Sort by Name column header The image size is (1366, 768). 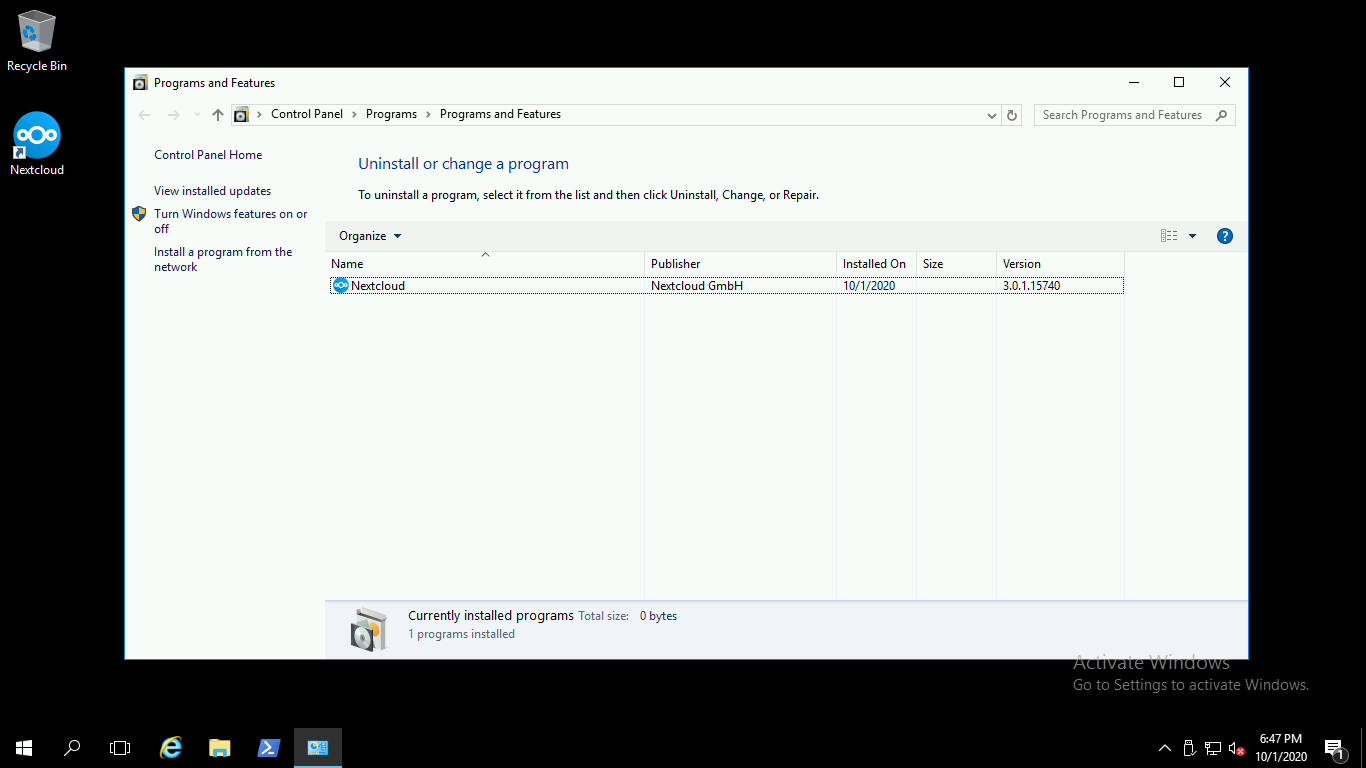tap(485, 264)
